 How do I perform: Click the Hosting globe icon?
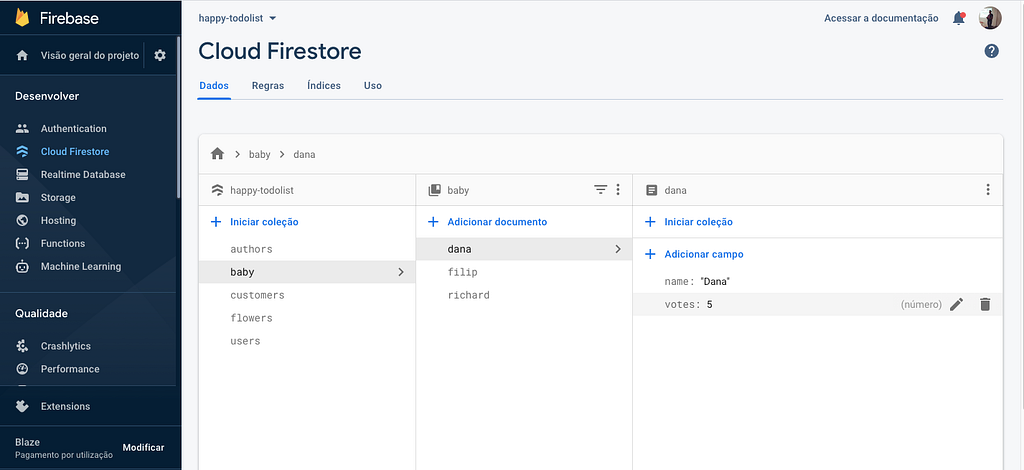[22, 221]
